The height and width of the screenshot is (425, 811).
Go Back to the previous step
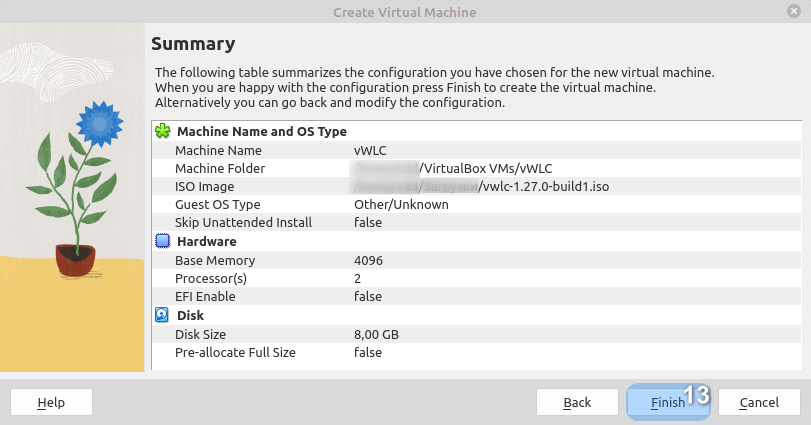click(577, 402)
